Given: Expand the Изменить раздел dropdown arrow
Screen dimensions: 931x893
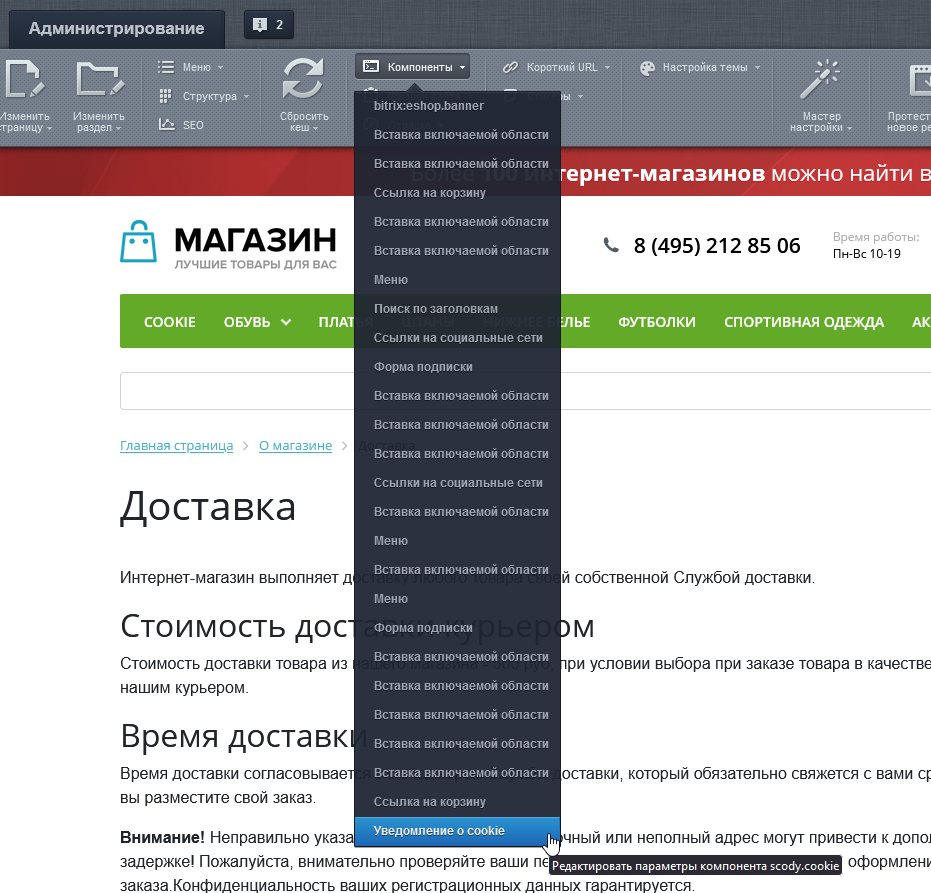Looking at the screenshot, I should [x=118, y=128].
